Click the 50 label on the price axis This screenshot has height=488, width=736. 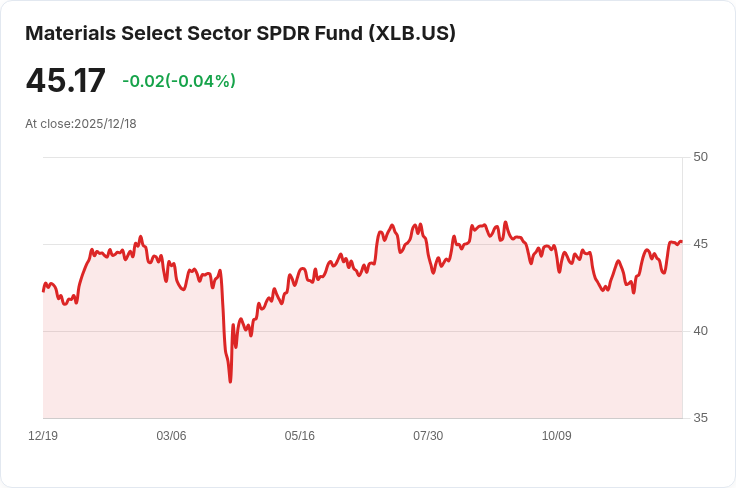coord(700,157)
